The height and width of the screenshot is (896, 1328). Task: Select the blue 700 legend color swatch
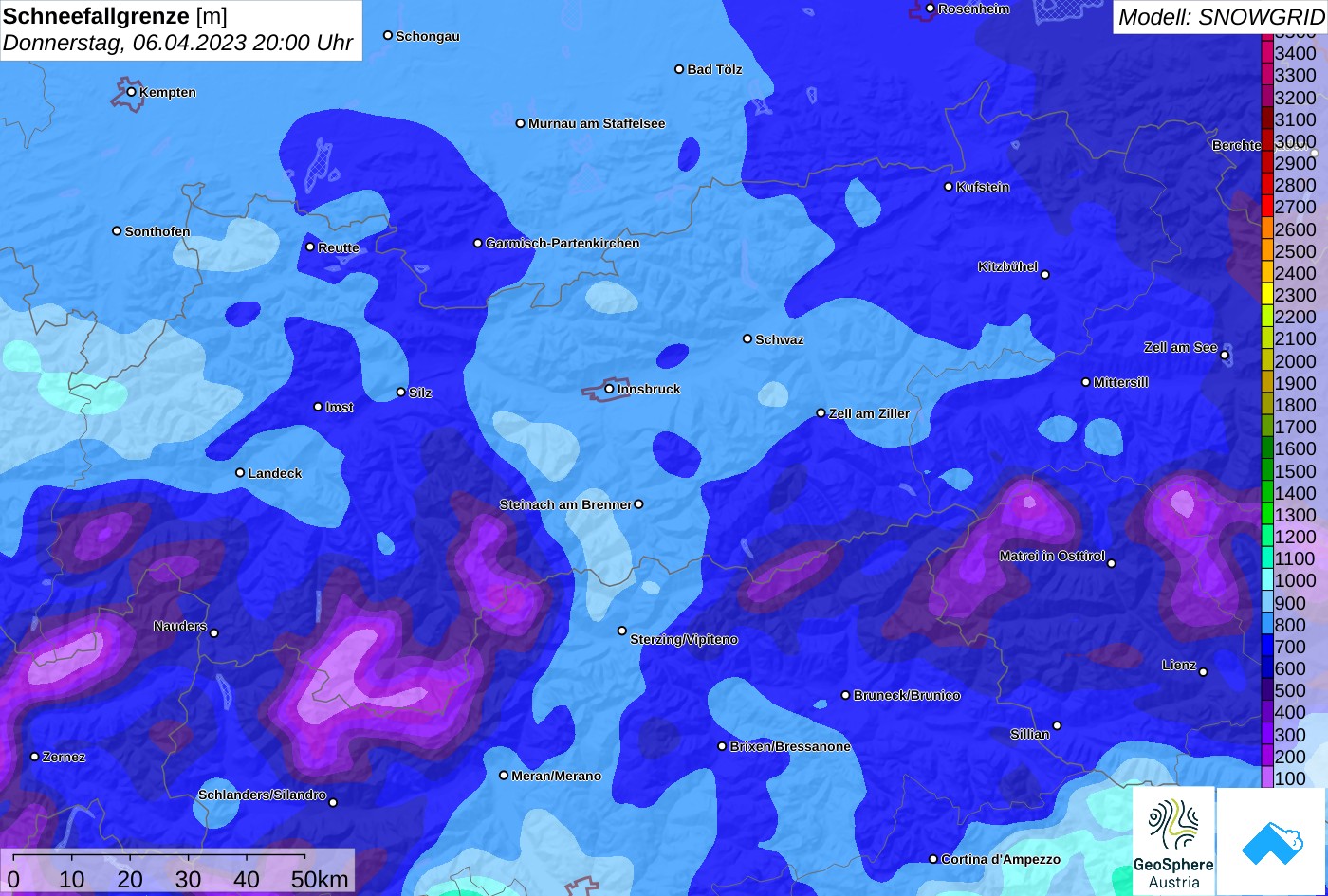coord(1267,647)
